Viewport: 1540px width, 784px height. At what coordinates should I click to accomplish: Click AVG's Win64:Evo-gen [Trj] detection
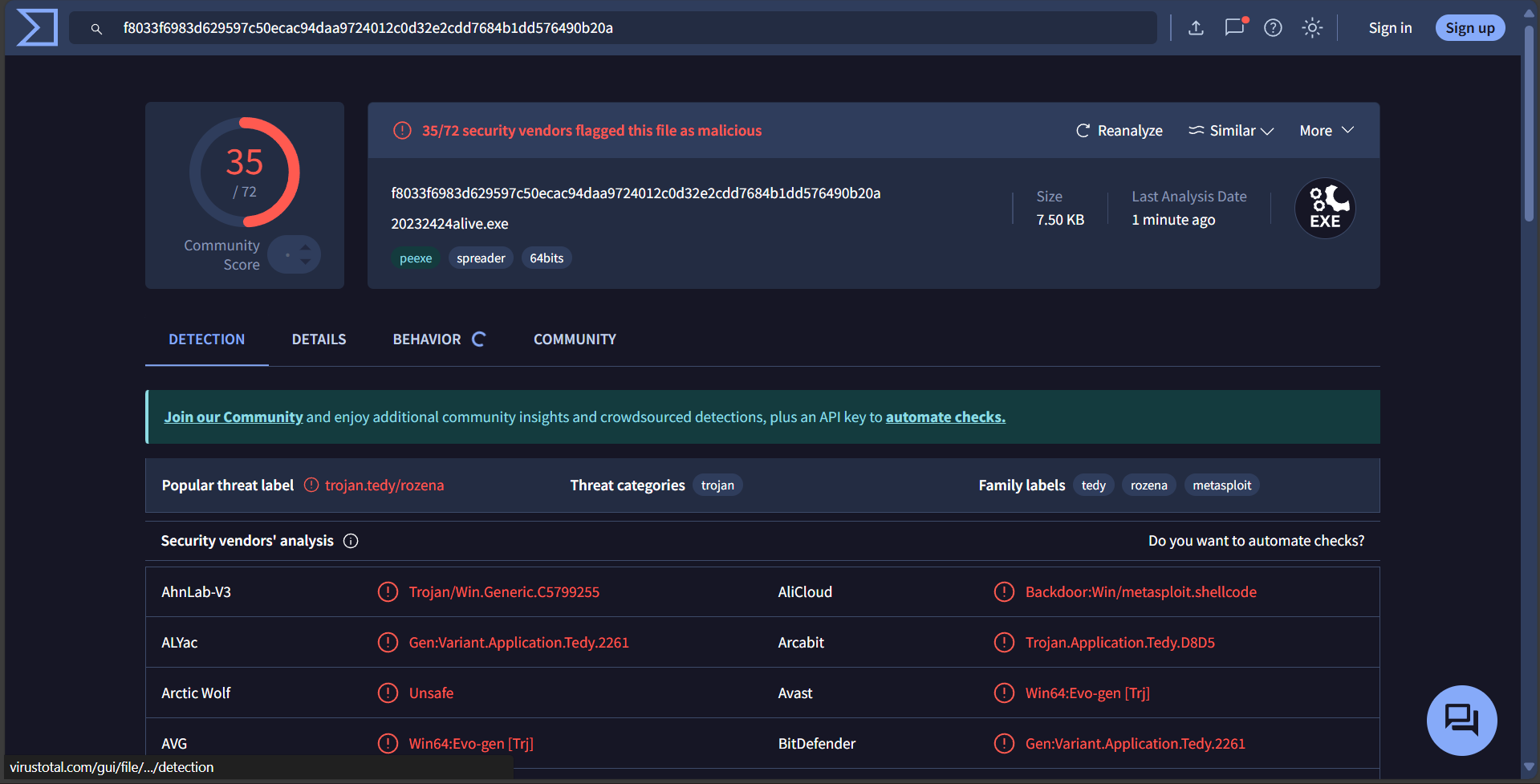[x=471, y=744]
